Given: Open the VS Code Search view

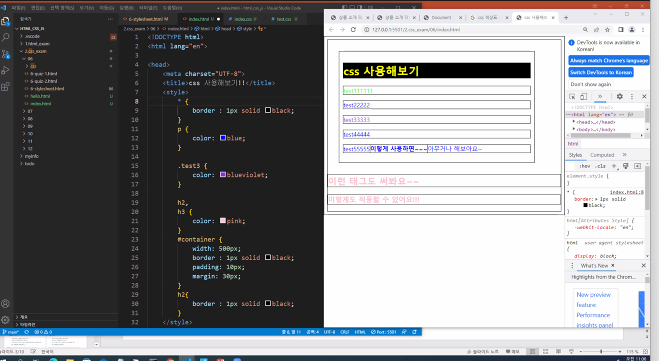Looking at the screenshot, I should pyautogui.click(x=5, y=37).
